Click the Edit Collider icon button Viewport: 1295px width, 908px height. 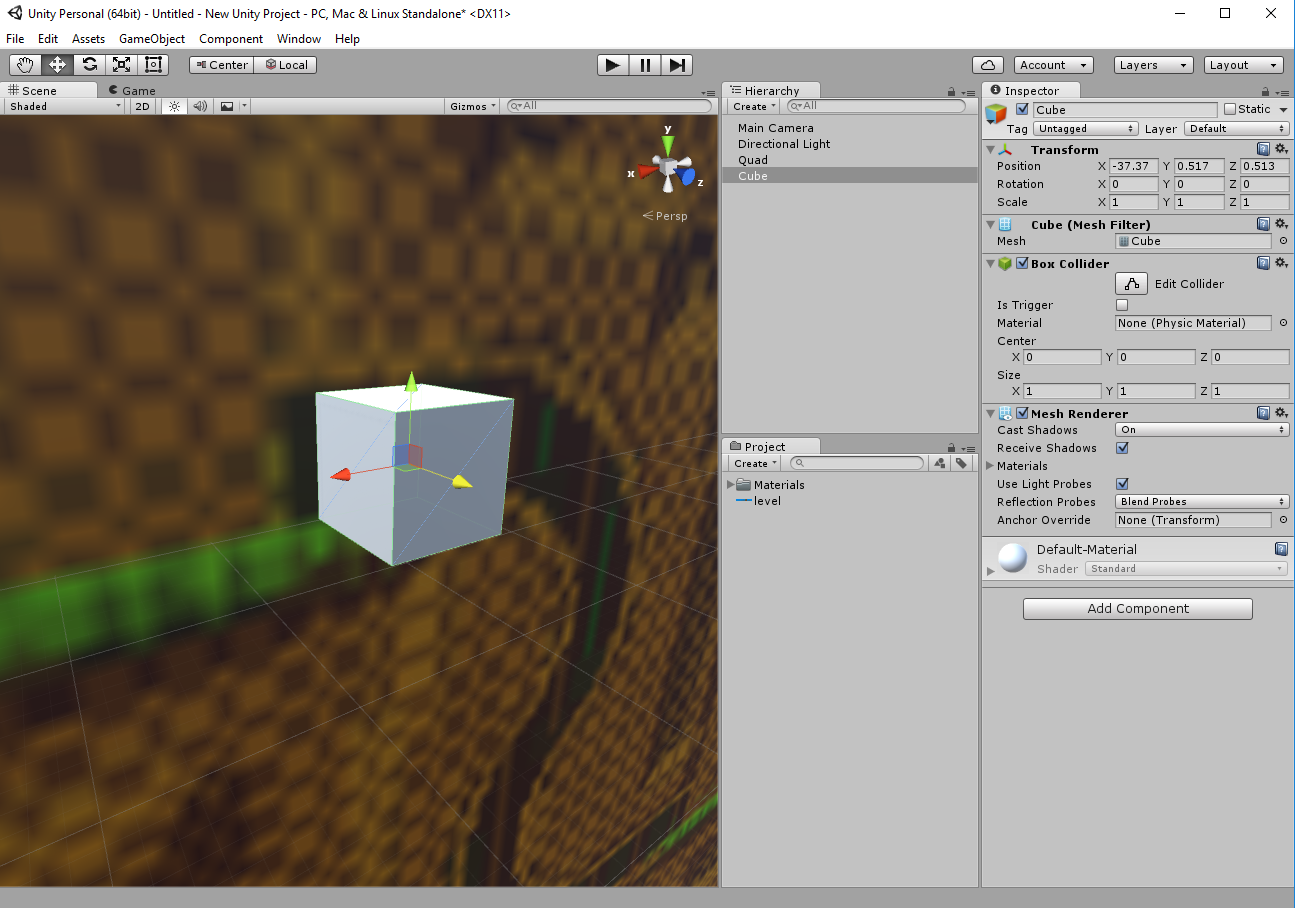pos(1131,284)
